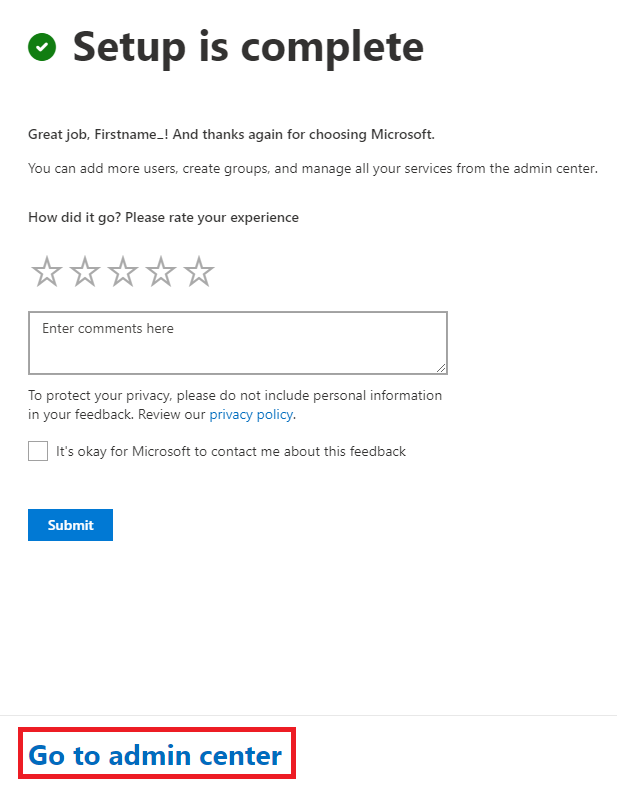Click the green setup-complete checkmark icon
The image size is (624, 798).
click(x=42, y=48)
